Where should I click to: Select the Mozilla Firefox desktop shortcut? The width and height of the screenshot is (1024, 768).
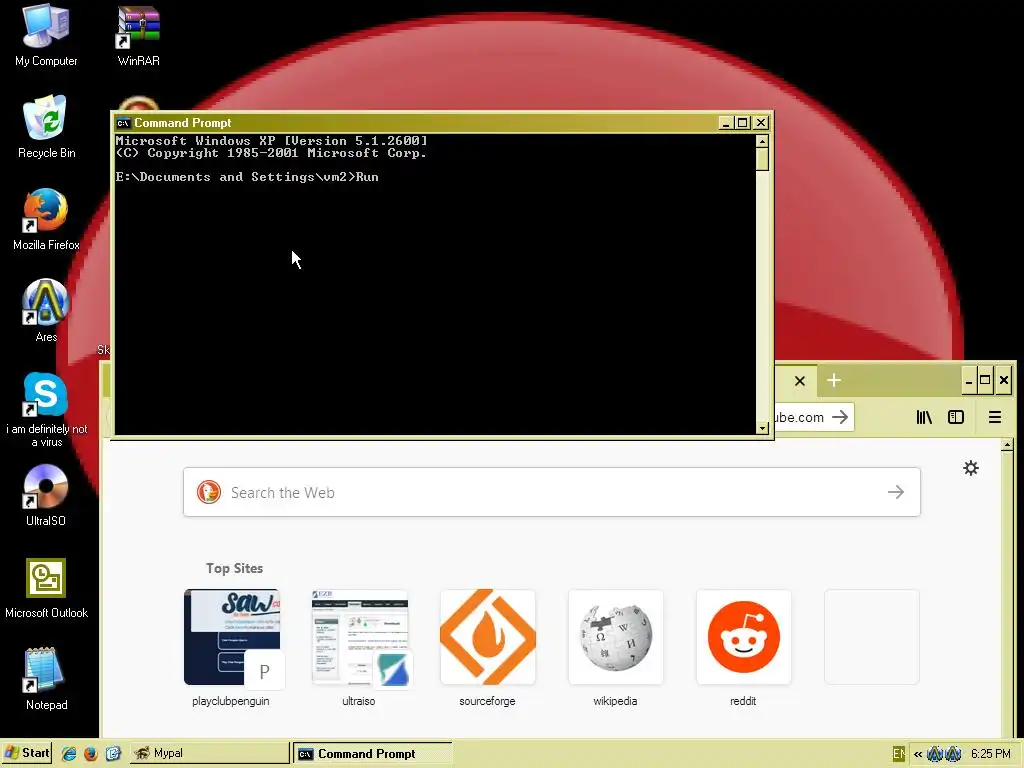(x=46, y=219)
